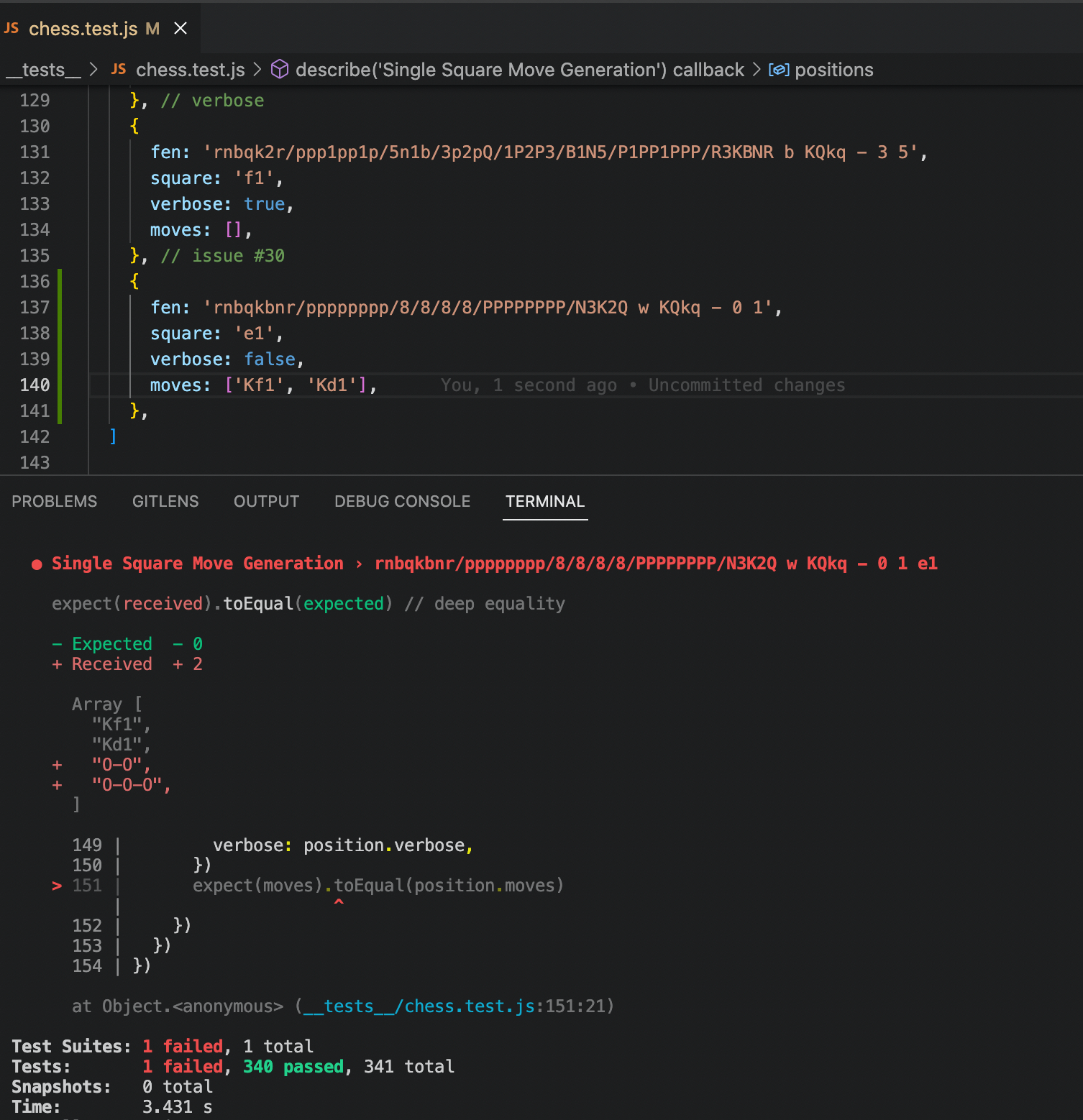Click the JavaScript icon in the breadcrumb bar

click(x=119, y=69)
